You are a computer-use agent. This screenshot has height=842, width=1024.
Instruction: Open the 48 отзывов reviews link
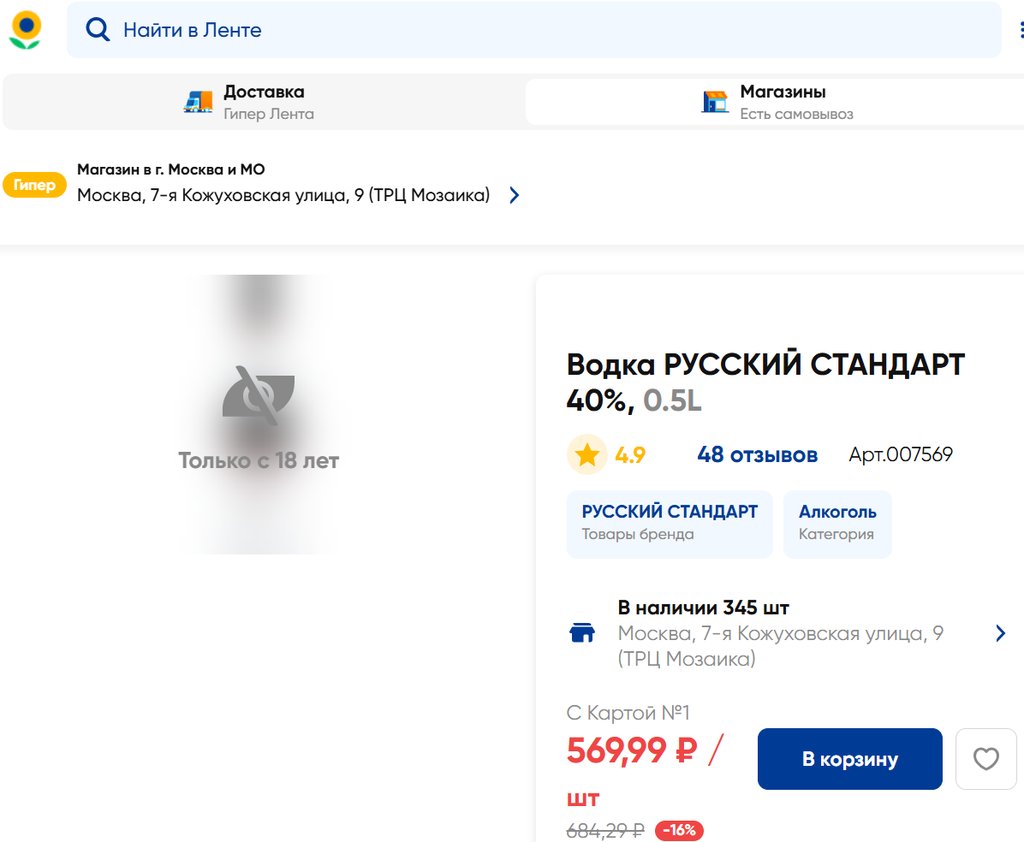click(x=757, y=455)
